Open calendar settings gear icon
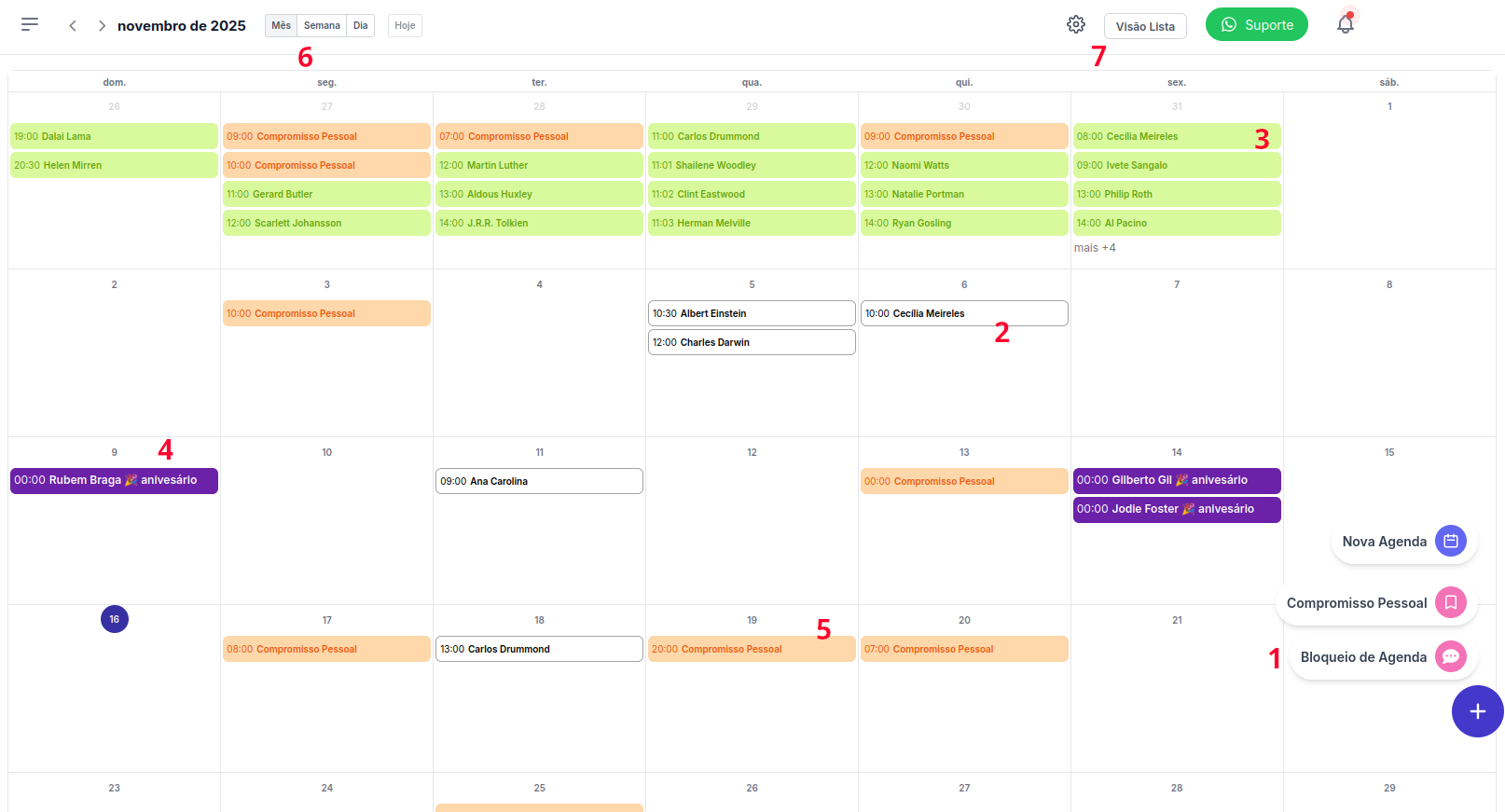This screenshot has width=1505, height=812. [x=1076, y=25]
